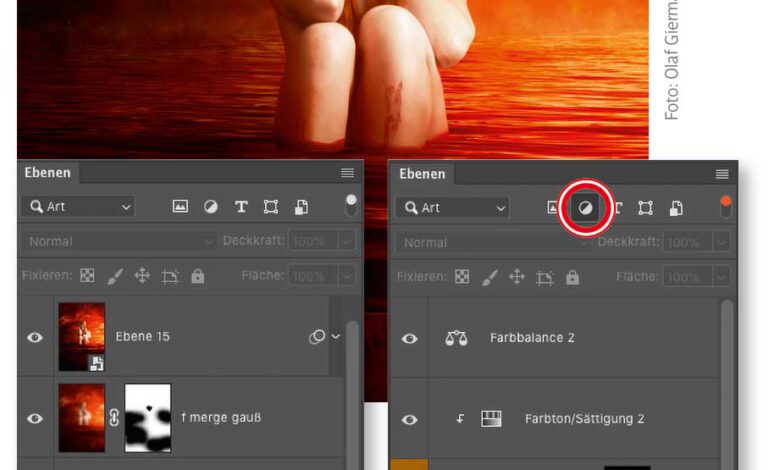Lock artboard nesting icon in right panel
This screenshot has height=470, width=780.
[x=544, y=278]
